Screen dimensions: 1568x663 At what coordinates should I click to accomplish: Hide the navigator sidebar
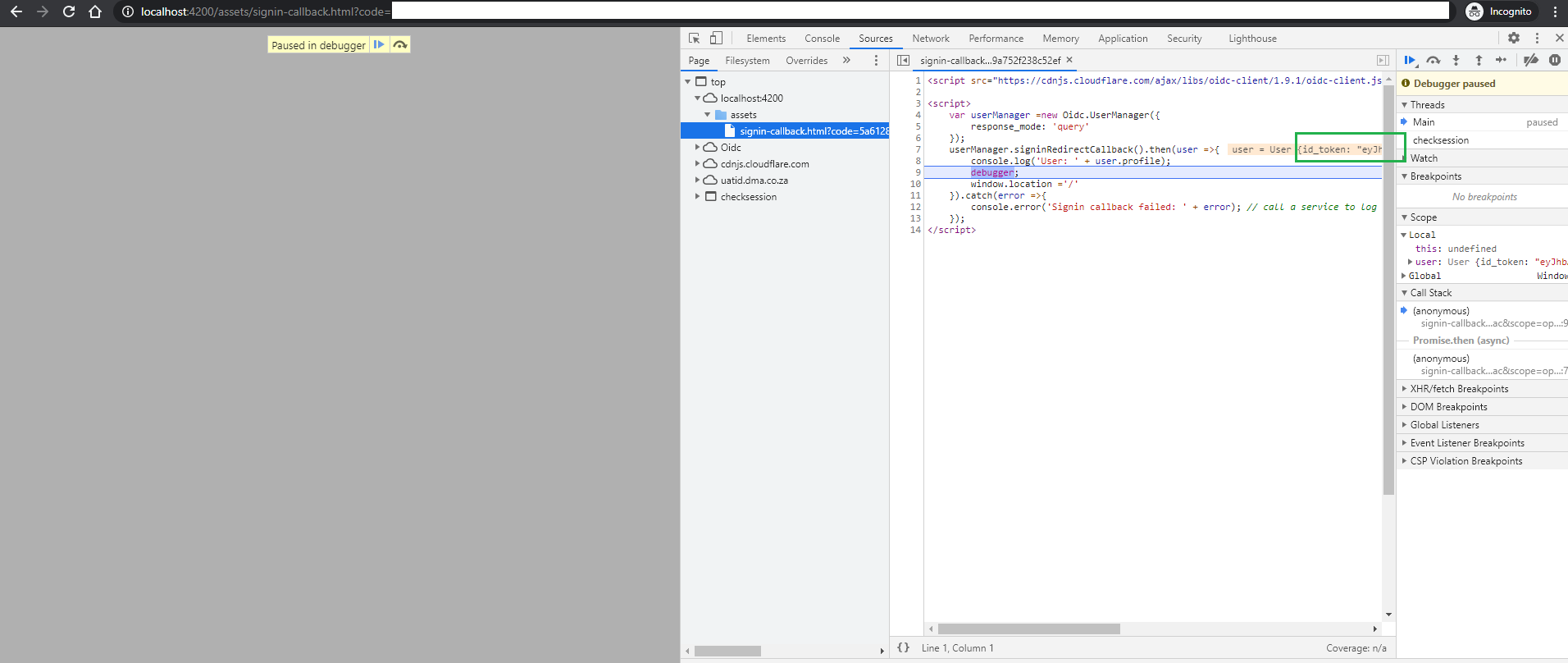tap(903, 60)
